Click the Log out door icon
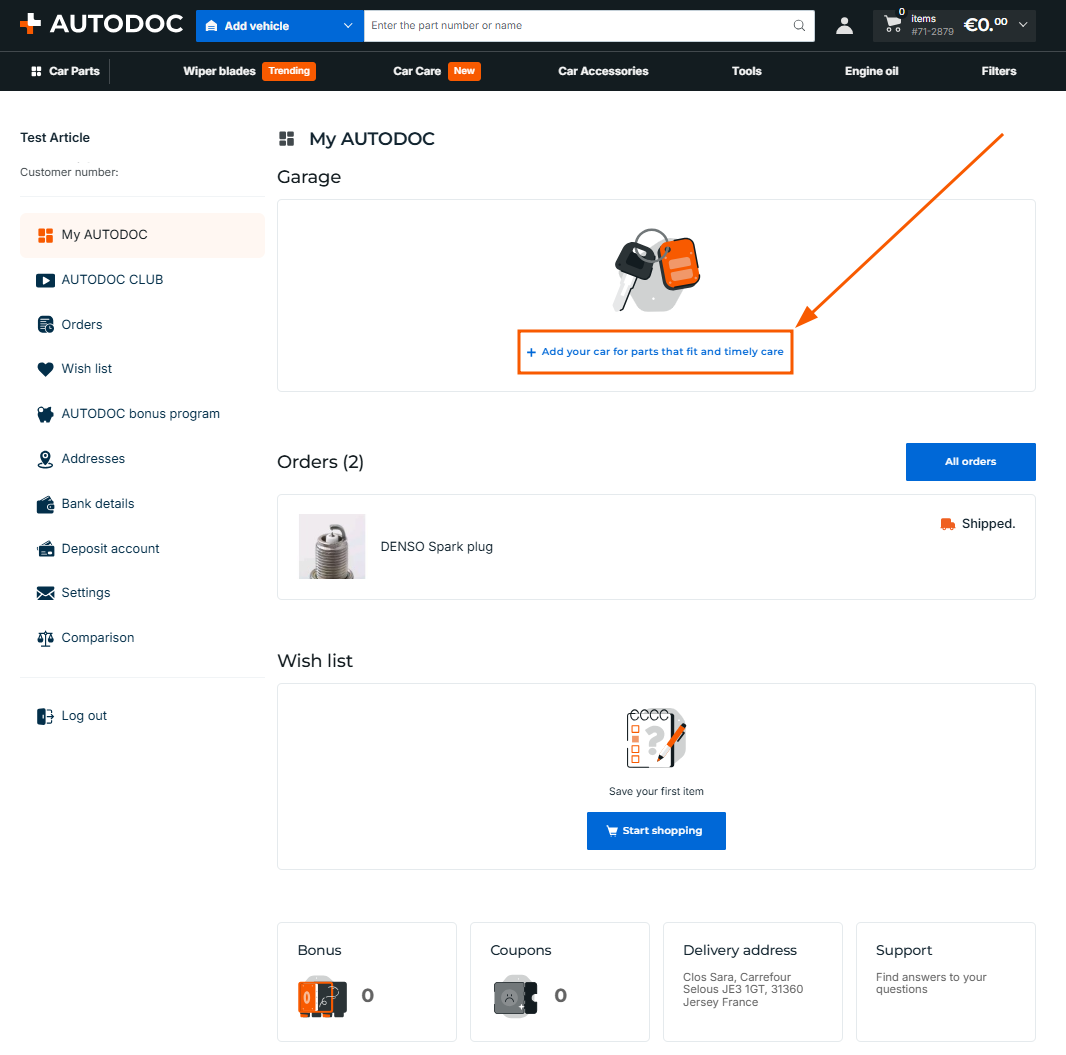The image size is (1066, 1055). (x=46, y=716)
